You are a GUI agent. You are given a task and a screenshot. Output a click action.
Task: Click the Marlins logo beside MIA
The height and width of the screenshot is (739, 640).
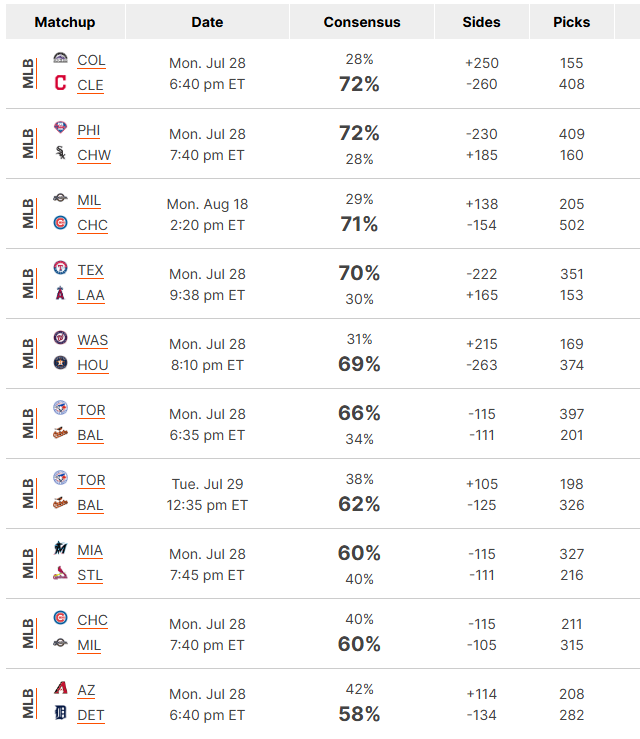[x=60, y=548]
